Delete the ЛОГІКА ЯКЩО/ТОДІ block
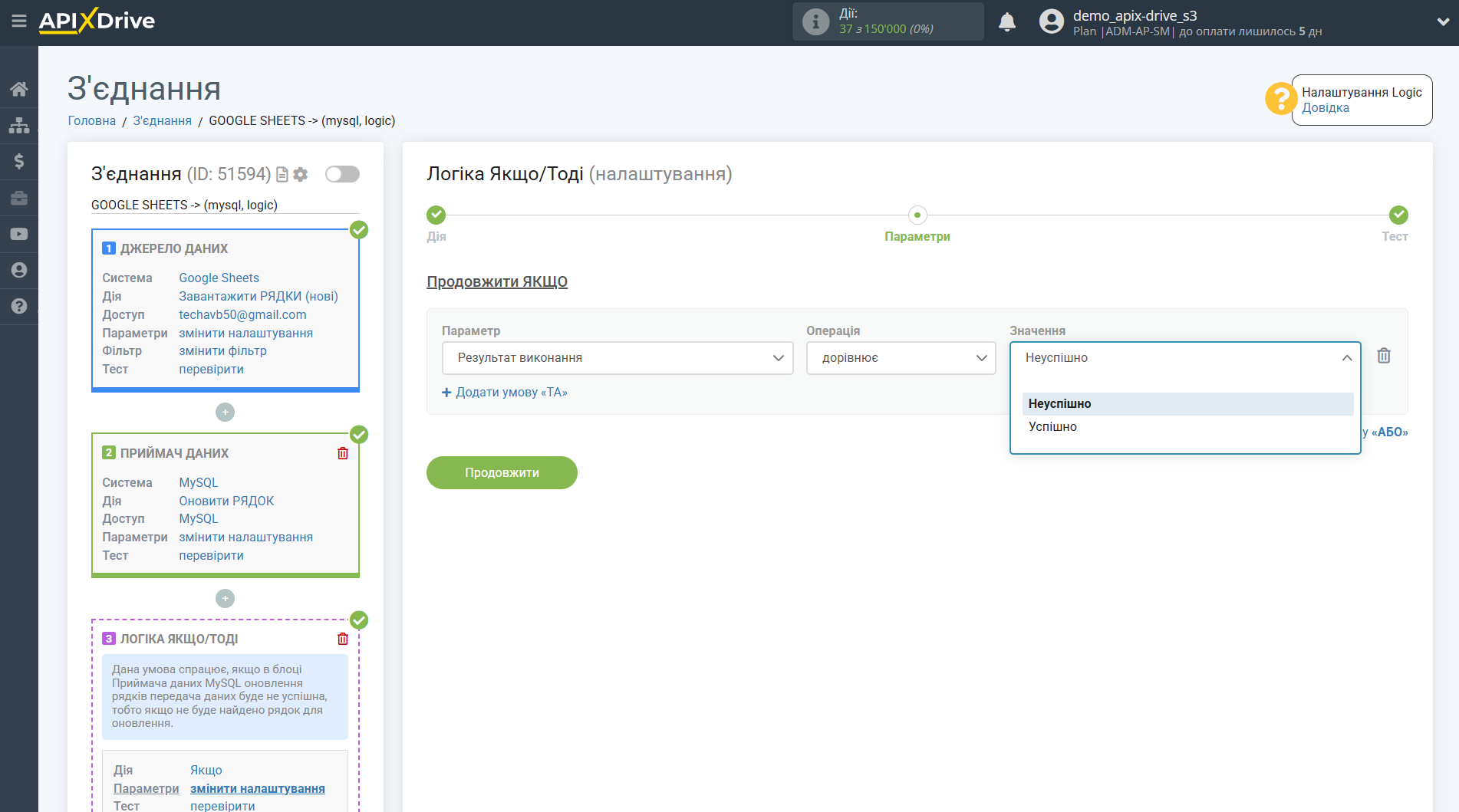This screenshot has width=1459, height=812. [x=343, y=639]
